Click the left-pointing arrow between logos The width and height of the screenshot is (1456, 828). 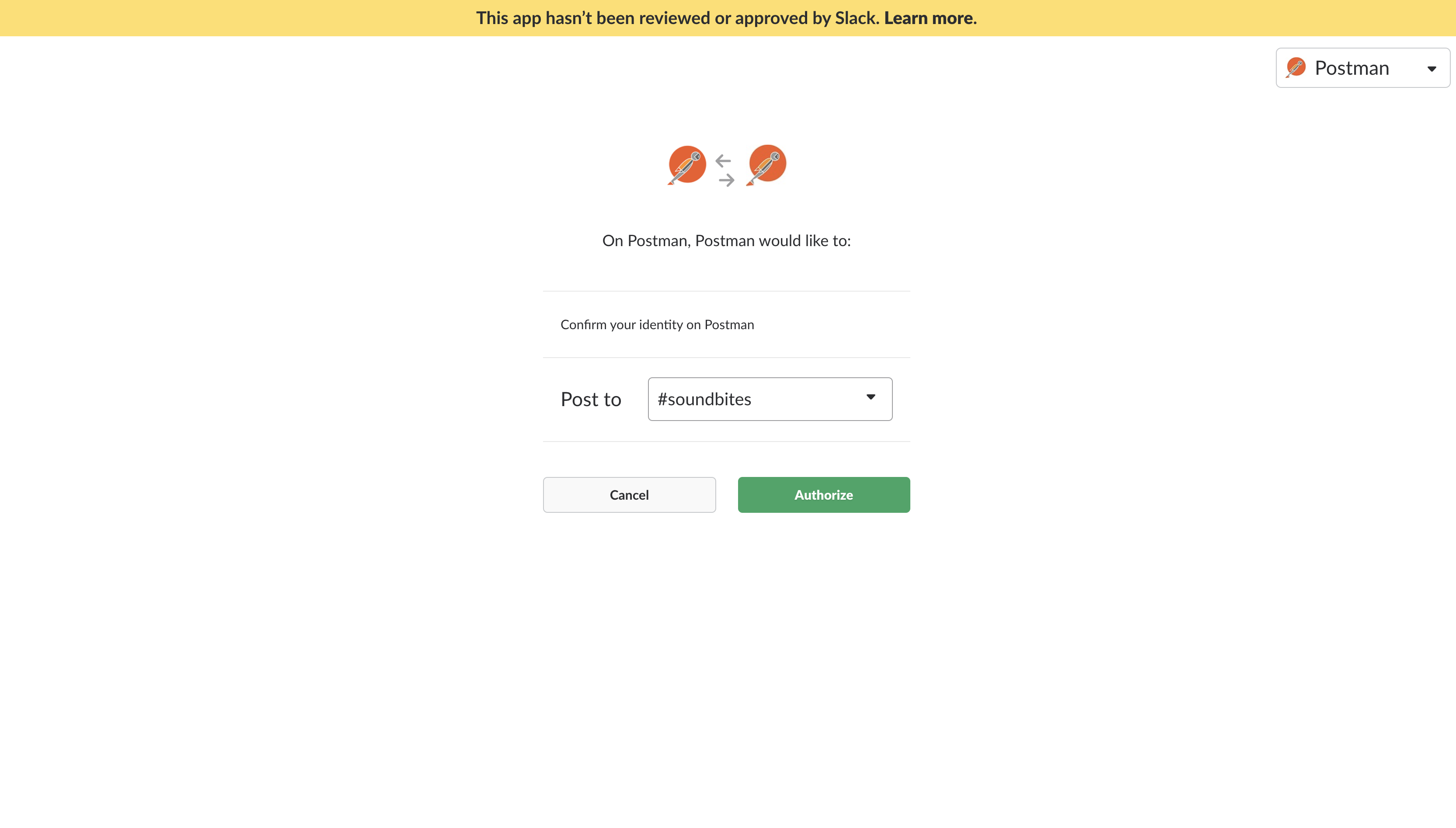pos(723,161)
